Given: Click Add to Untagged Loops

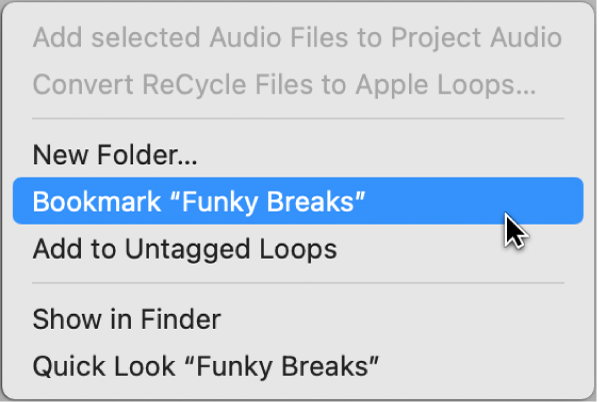Looking at the screenshot, I should pos(298,249).
